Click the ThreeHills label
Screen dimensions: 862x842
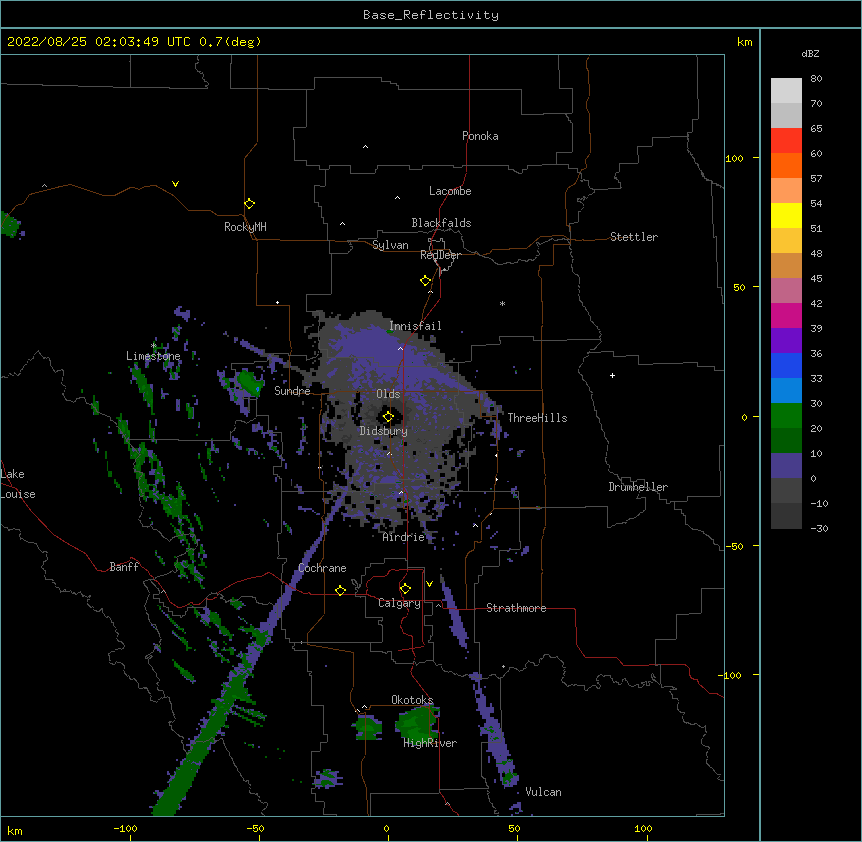(537, 418)
